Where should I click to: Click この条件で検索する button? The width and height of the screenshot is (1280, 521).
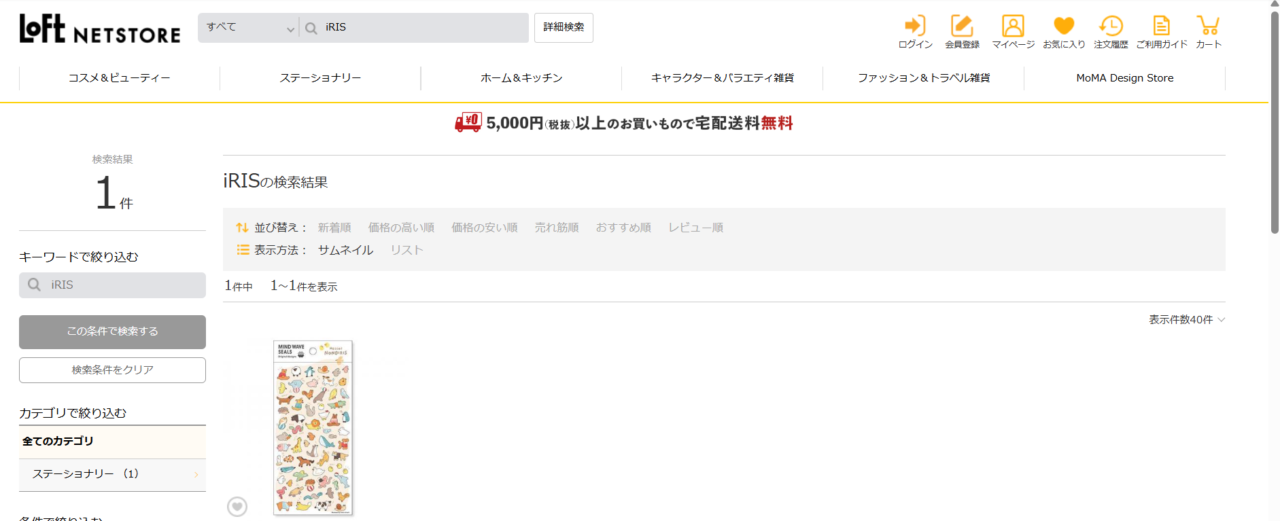112,332
